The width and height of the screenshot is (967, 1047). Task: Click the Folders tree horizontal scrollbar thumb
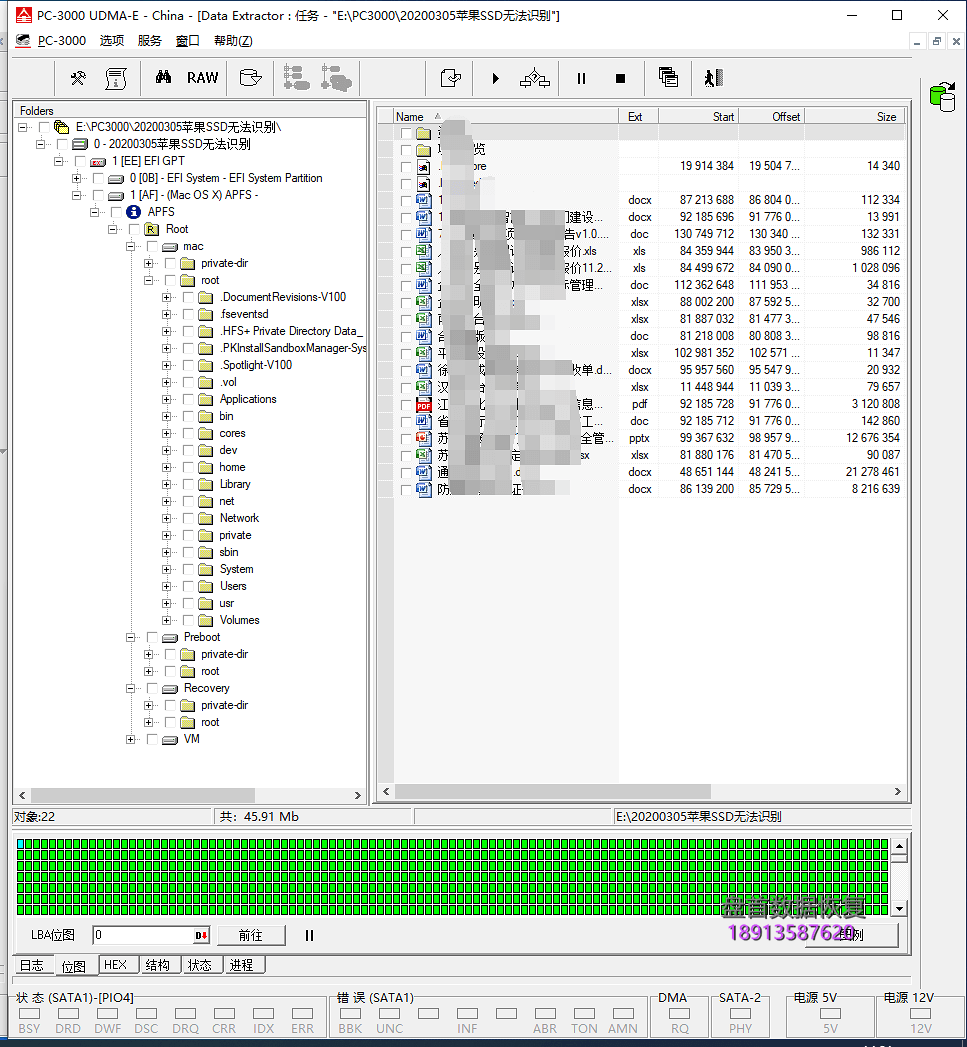pyautogui.click(x=143, y=795)
